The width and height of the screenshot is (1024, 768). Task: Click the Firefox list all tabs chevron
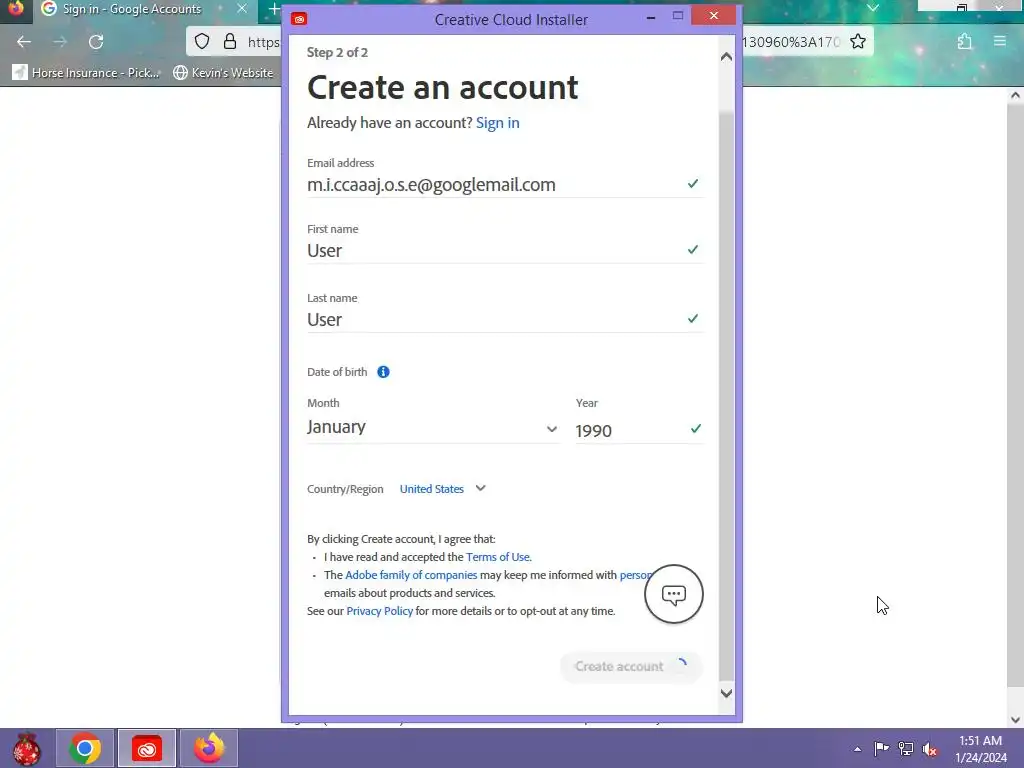pos(873,8)
